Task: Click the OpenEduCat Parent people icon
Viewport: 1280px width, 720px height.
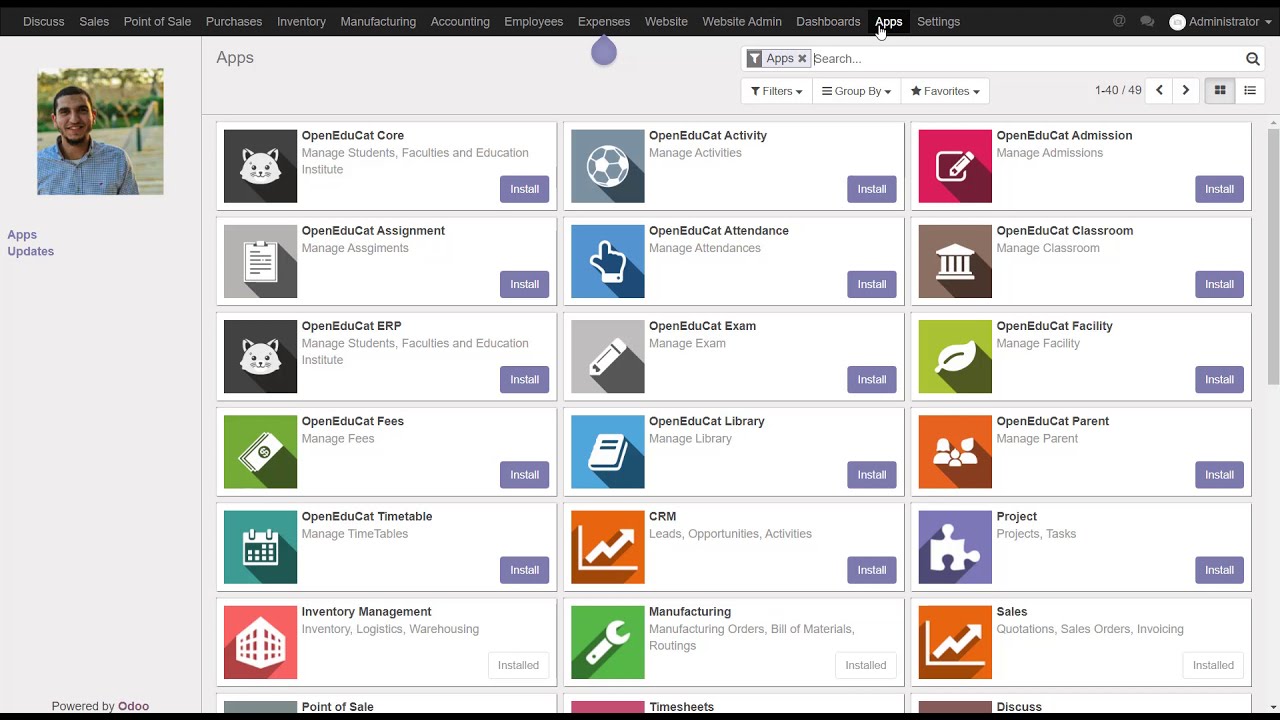Action: click(955, 452)
